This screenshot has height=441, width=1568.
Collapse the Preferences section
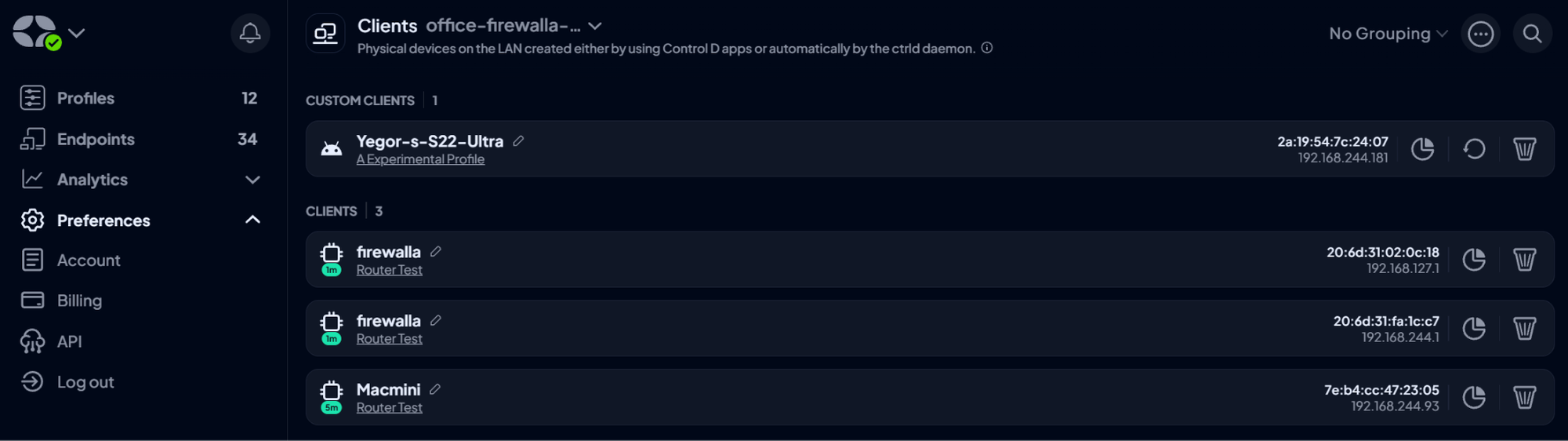[x=252, y=220]
